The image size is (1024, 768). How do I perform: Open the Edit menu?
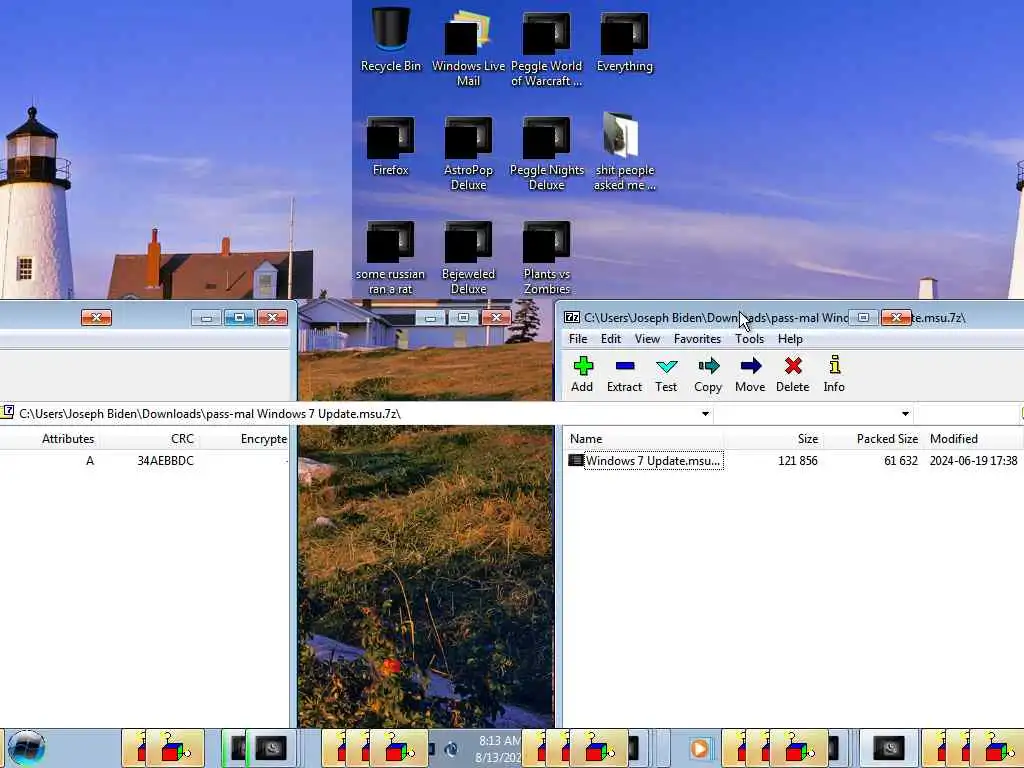[x=611, y=339]
